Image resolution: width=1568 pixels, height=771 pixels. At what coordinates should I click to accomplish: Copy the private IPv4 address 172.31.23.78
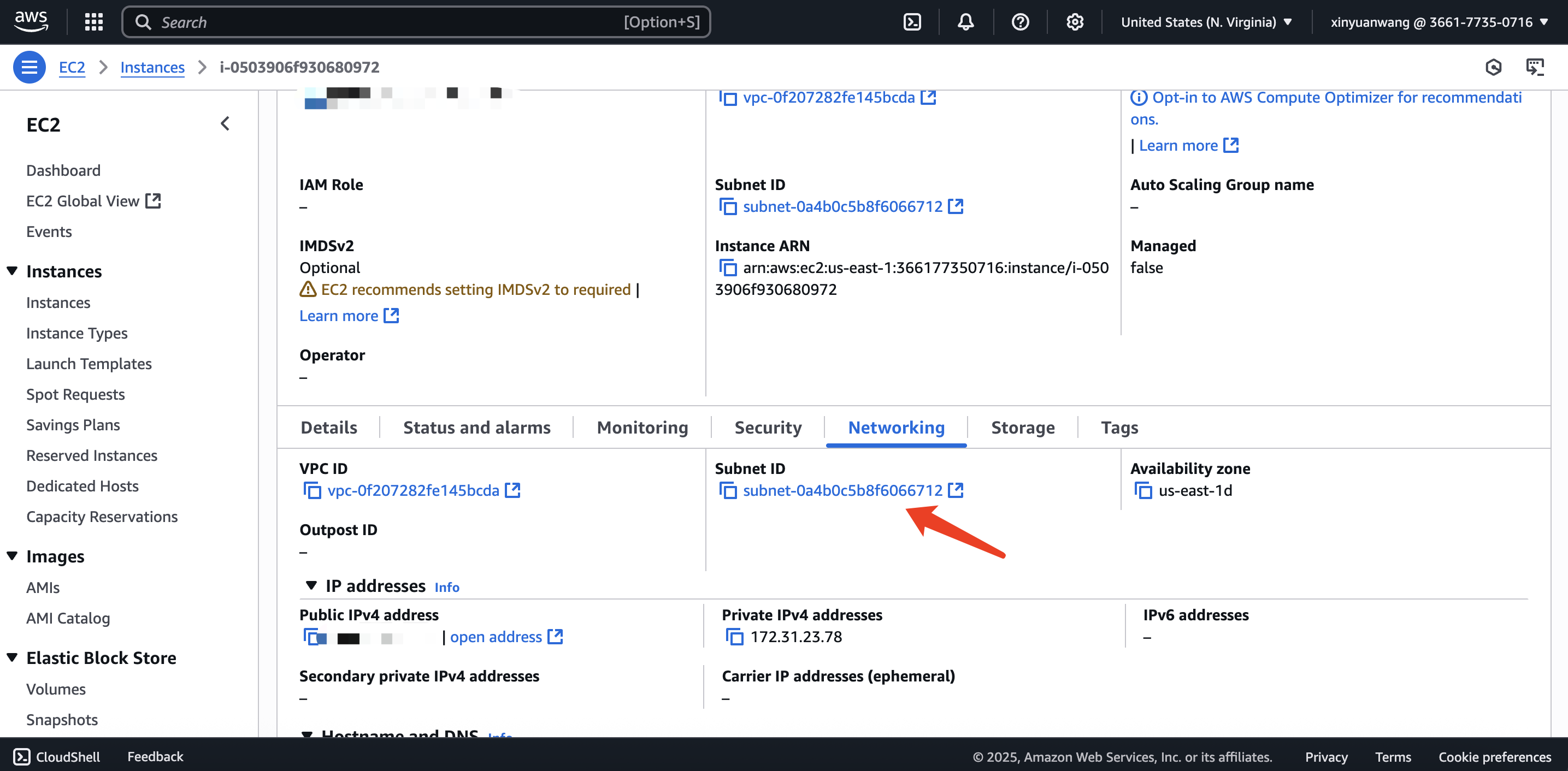click(735, 637)
